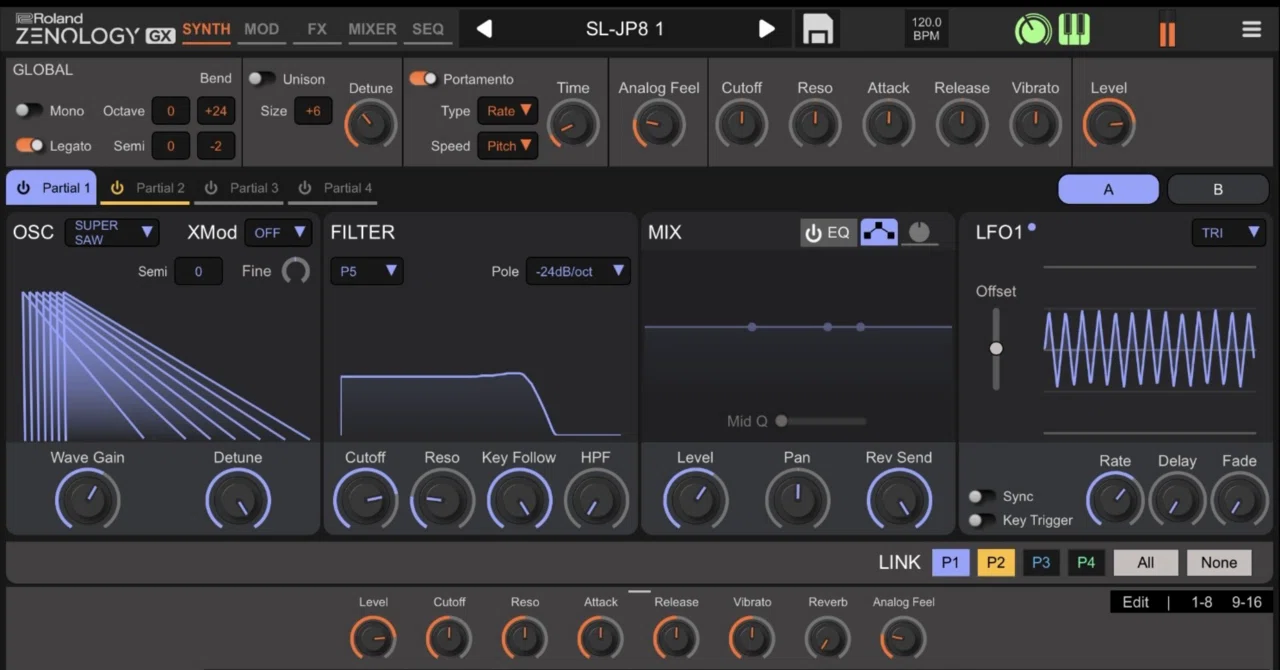
Task: Load the previous preset with left arrow
Action: (484, 29)
